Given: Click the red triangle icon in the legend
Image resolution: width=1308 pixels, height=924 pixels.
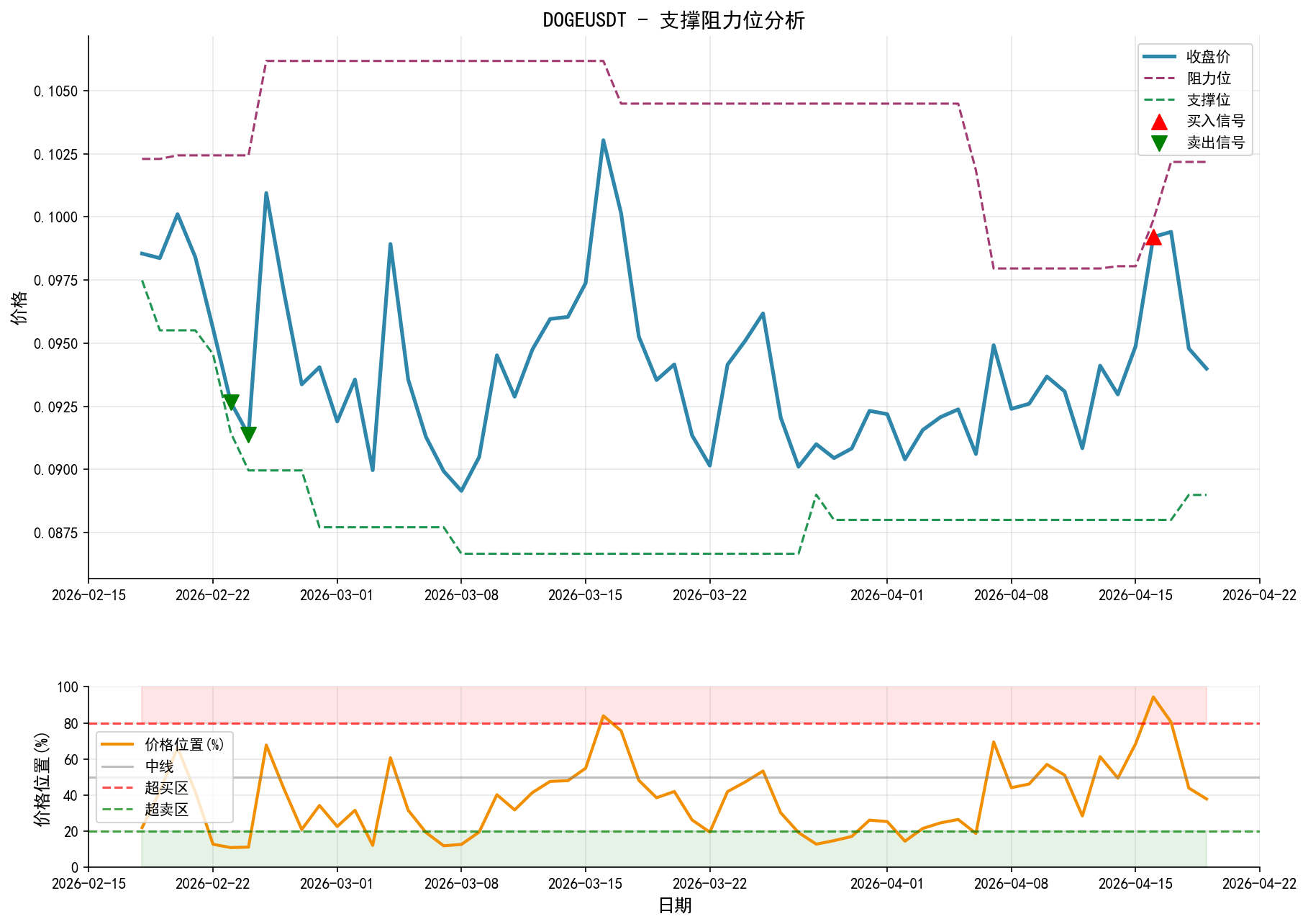Looking at the screenshot, I should pos(1159,122).
